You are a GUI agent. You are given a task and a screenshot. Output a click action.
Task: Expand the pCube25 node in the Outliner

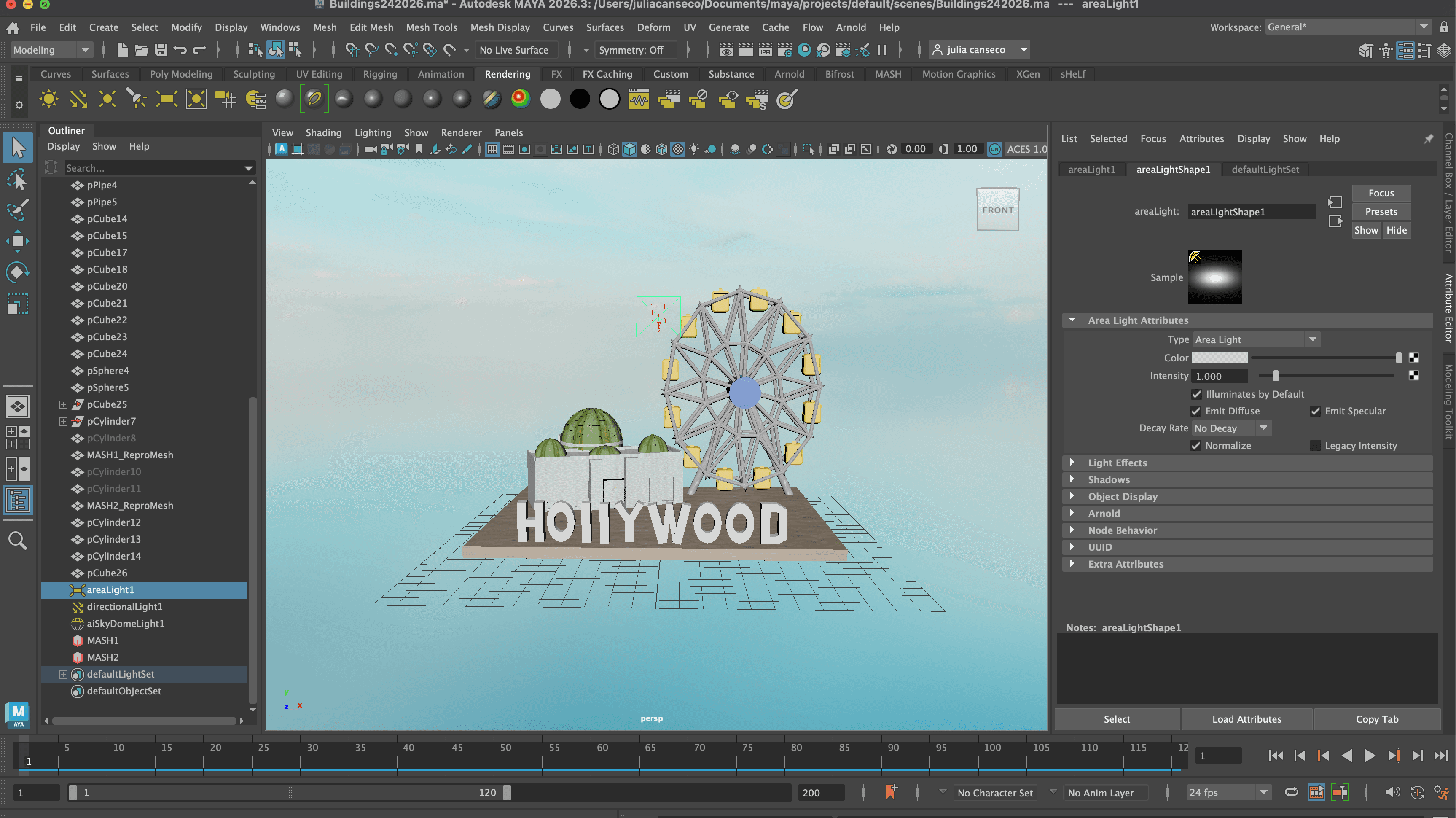tap(63, 404)
